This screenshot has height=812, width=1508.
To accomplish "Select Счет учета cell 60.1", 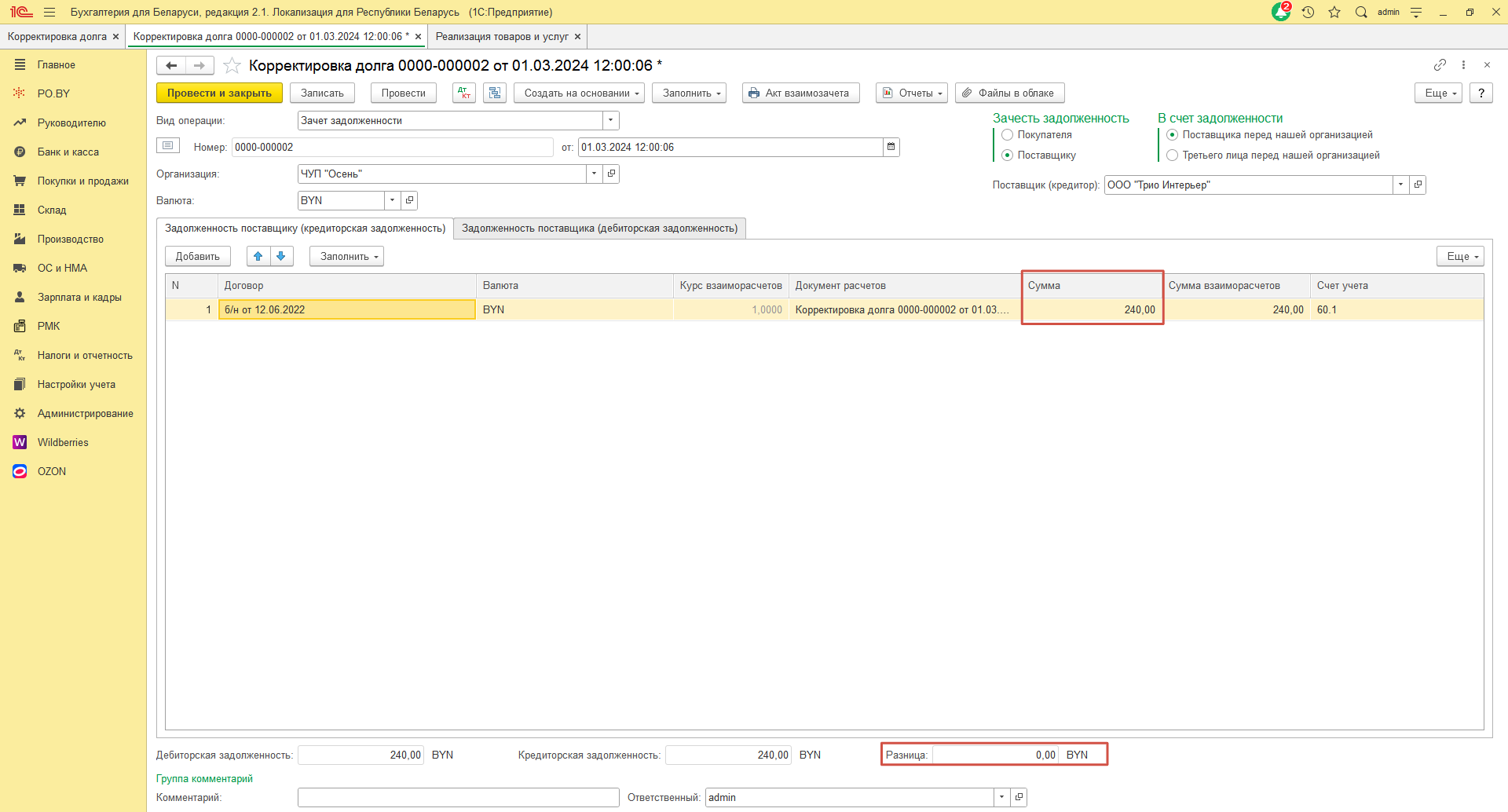I will click(x=1396, y=309).
